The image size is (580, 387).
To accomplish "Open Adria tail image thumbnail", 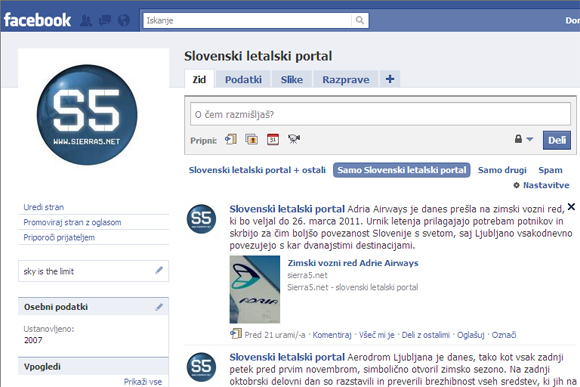I will coord(254,289).
